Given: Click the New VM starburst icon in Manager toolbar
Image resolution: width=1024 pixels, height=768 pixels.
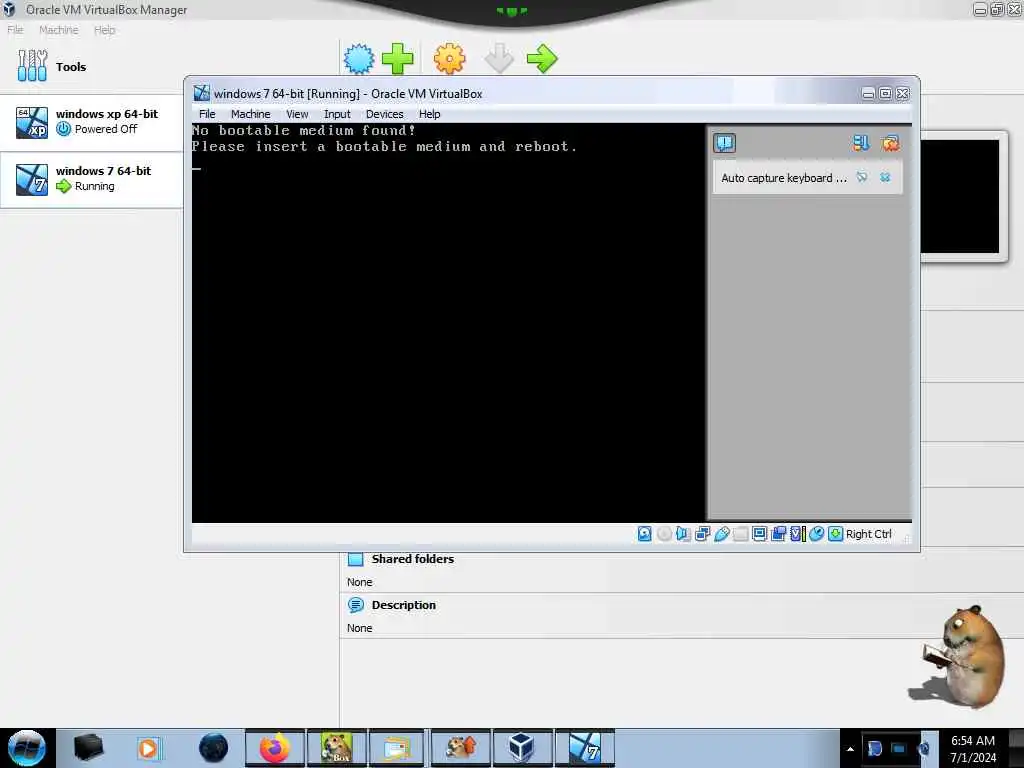Looking at the screenshot, I should [359, 59].
